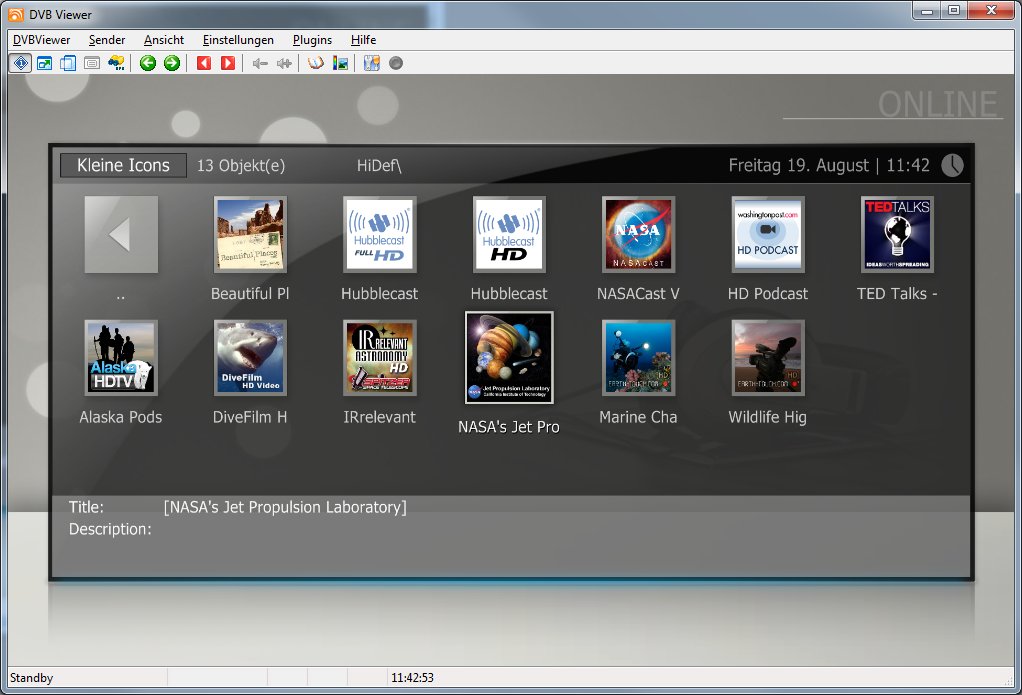Click the "Description:" label
This screenshot has height=695, width=1022.
[110, 529]
